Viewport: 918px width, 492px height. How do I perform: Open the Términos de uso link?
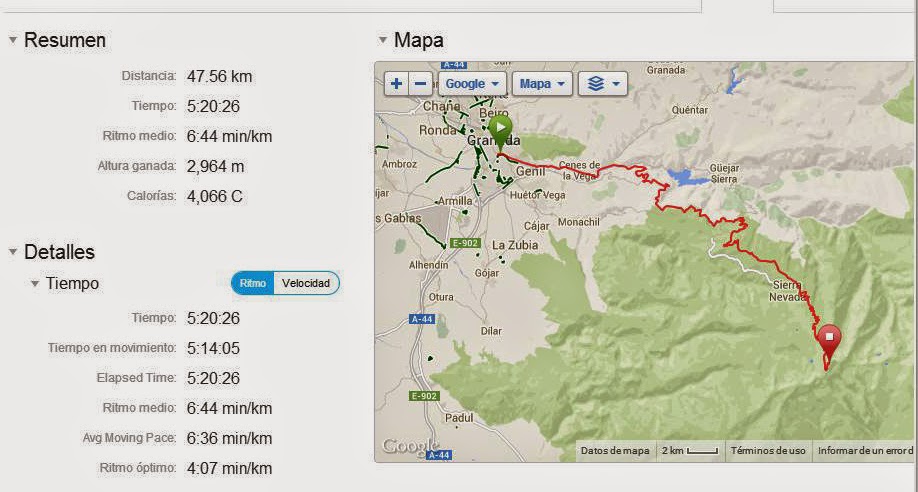768,451
